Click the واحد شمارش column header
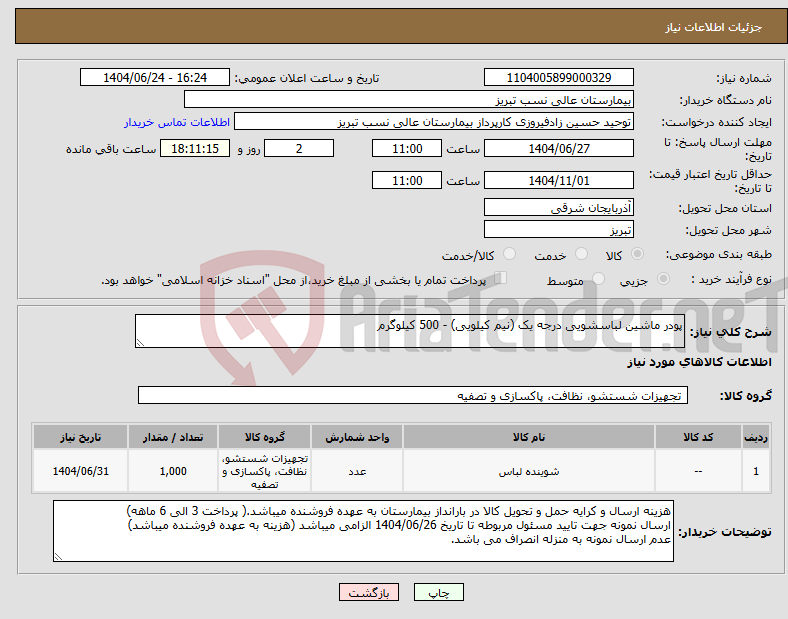 point(357,437)
